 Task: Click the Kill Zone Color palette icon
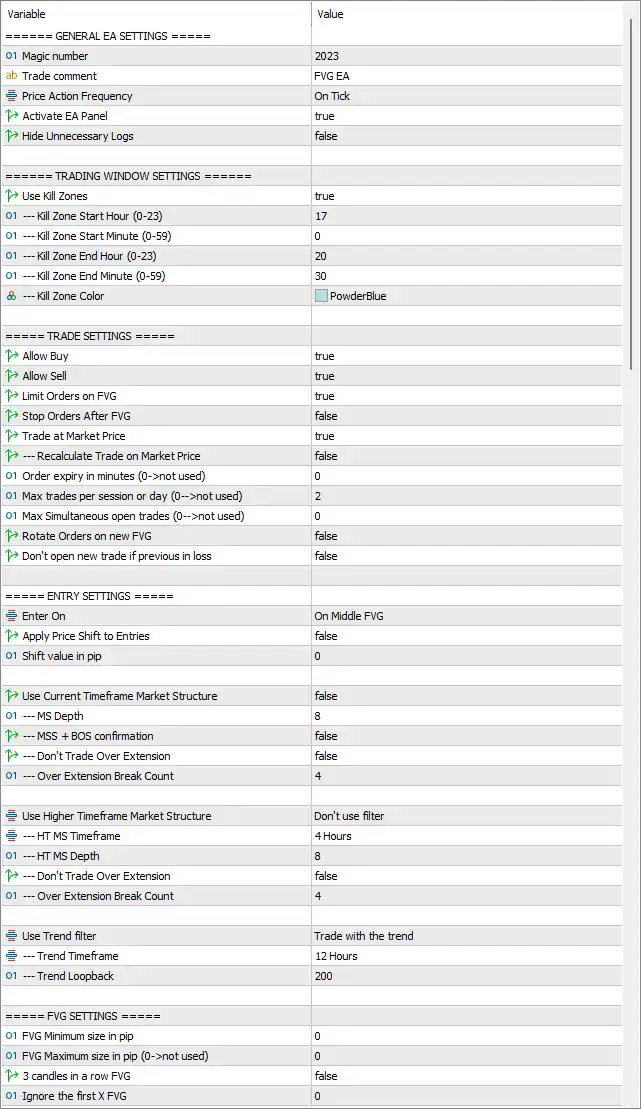click(x=11, y=296)
